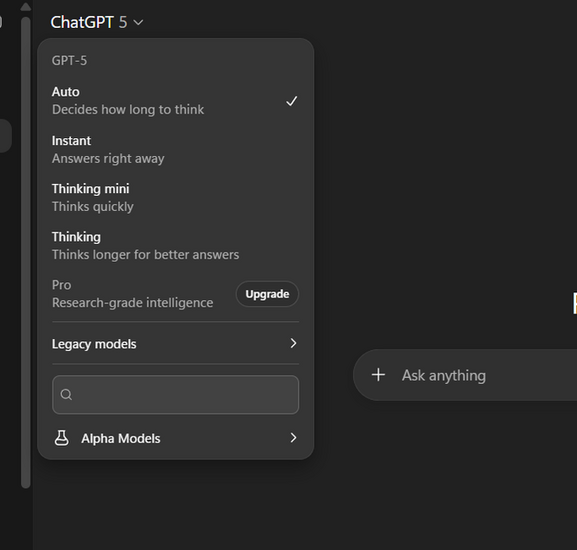Click the Upgrade button
Image resolution: width=577 pixels, height=550 pixels.
(x=267, y=294)
